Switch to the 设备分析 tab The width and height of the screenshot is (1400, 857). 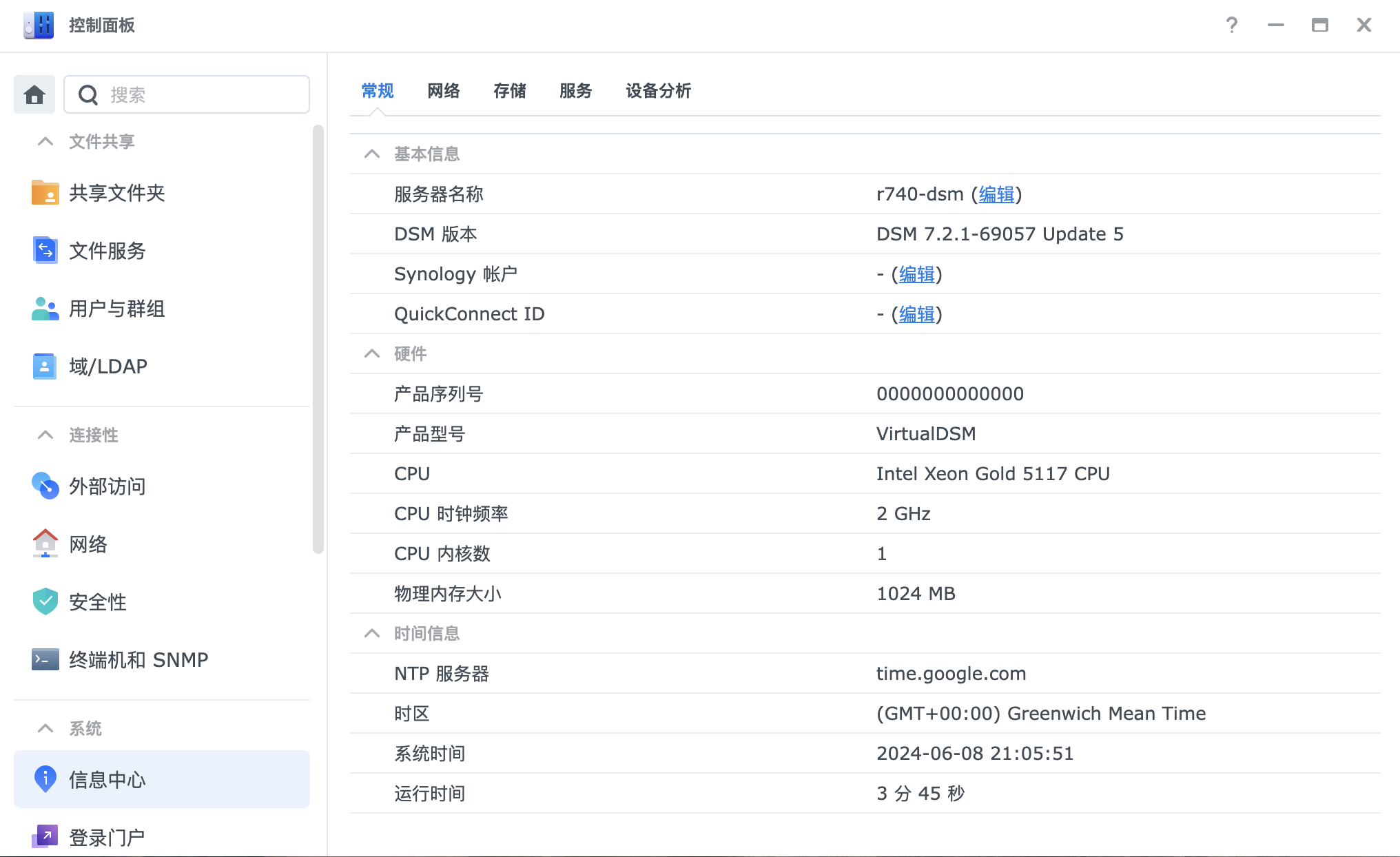[659, 91]
